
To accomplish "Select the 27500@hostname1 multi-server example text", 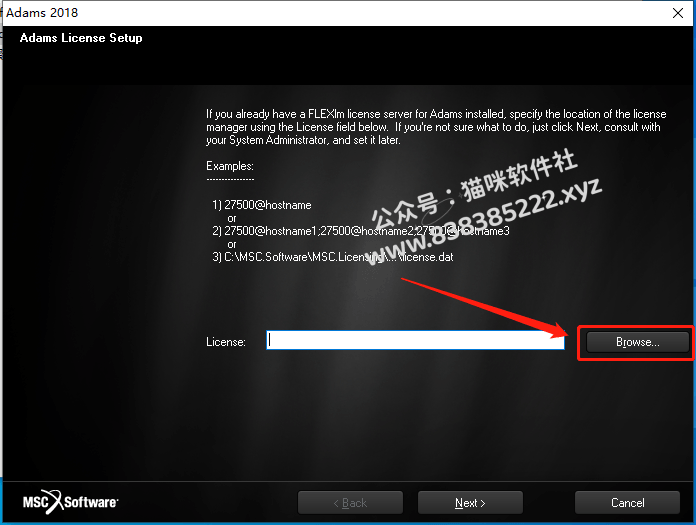I will click(x=360, y=231).
